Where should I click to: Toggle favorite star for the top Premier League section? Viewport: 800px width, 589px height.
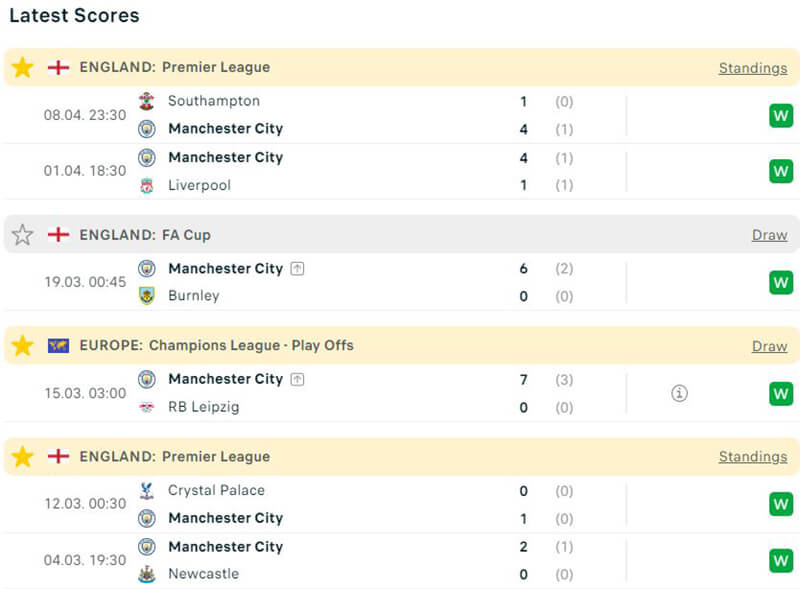pyautogui.click(x=22, y=68)
